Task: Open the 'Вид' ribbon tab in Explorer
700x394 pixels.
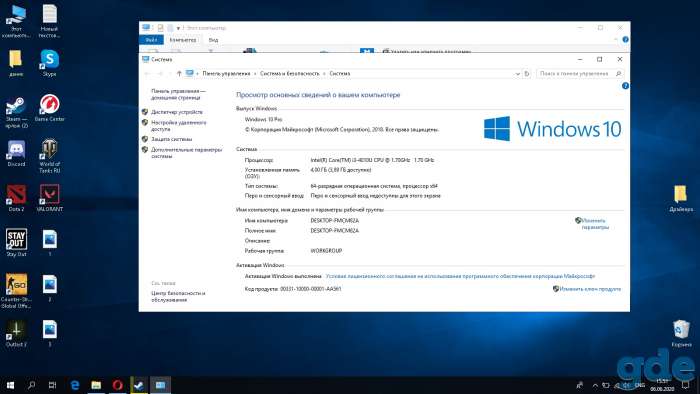Action: pyautogui.click(x=213, y=40)
